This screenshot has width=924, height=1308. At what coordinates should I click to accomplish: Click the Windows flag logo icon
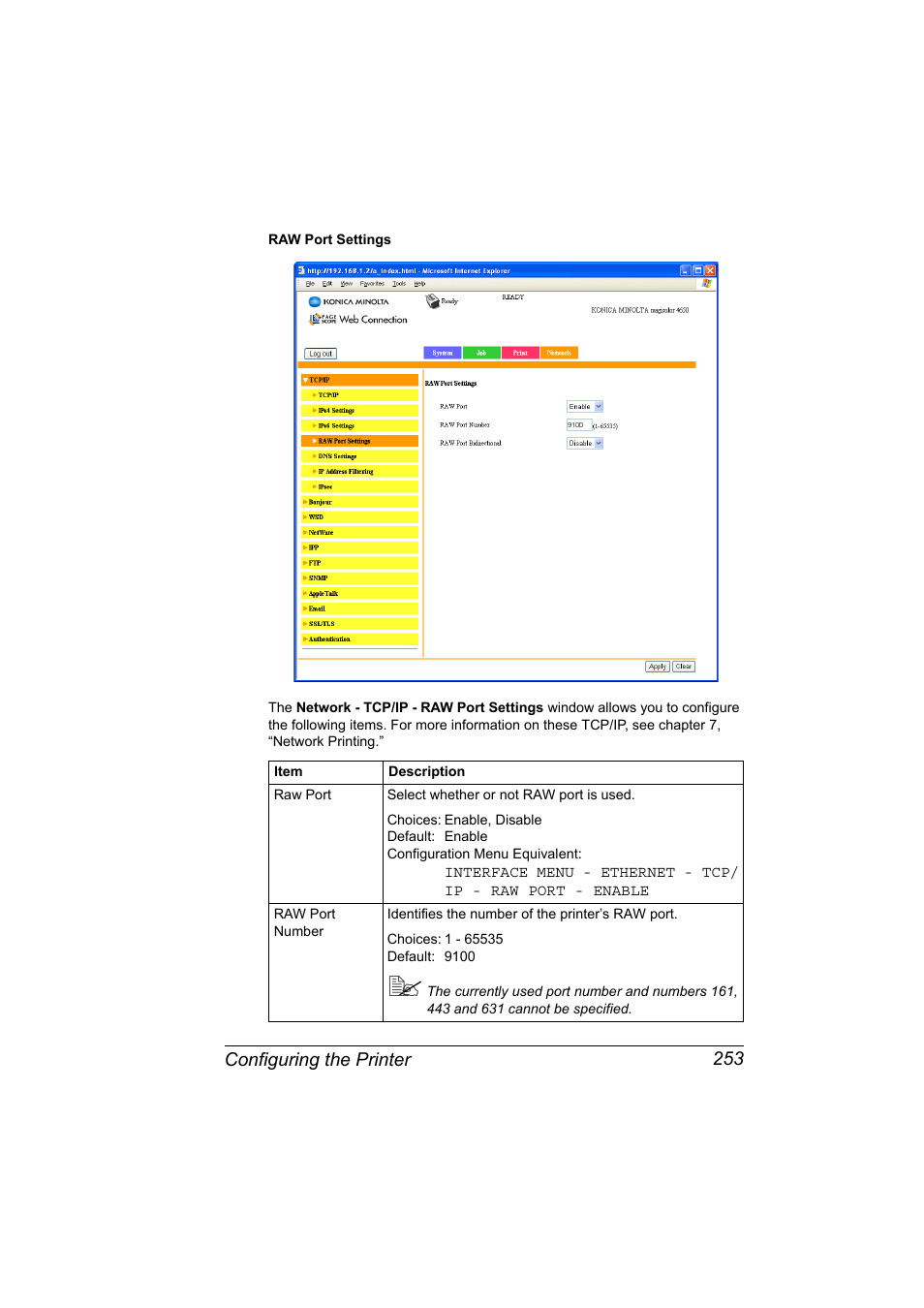tap(706, 284)
